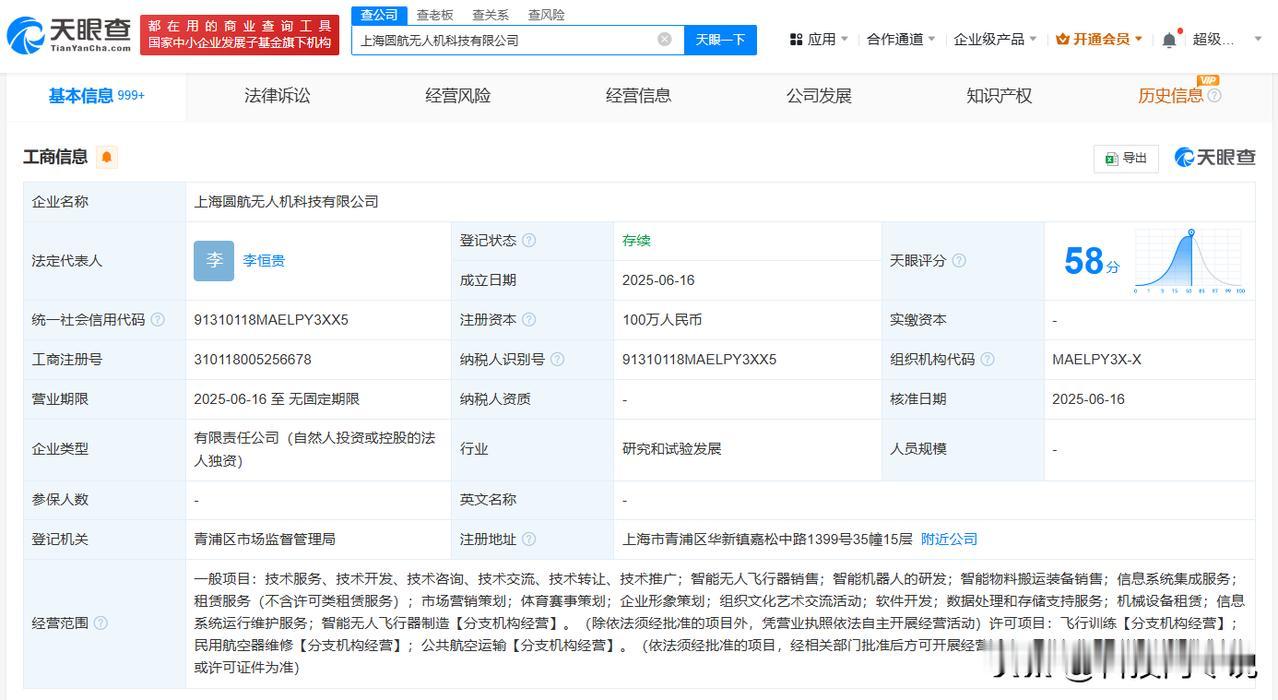Click the help icon next to 登记状态
The width and height of the screenshot is (1278, 700).
click(x=529, y=240)
